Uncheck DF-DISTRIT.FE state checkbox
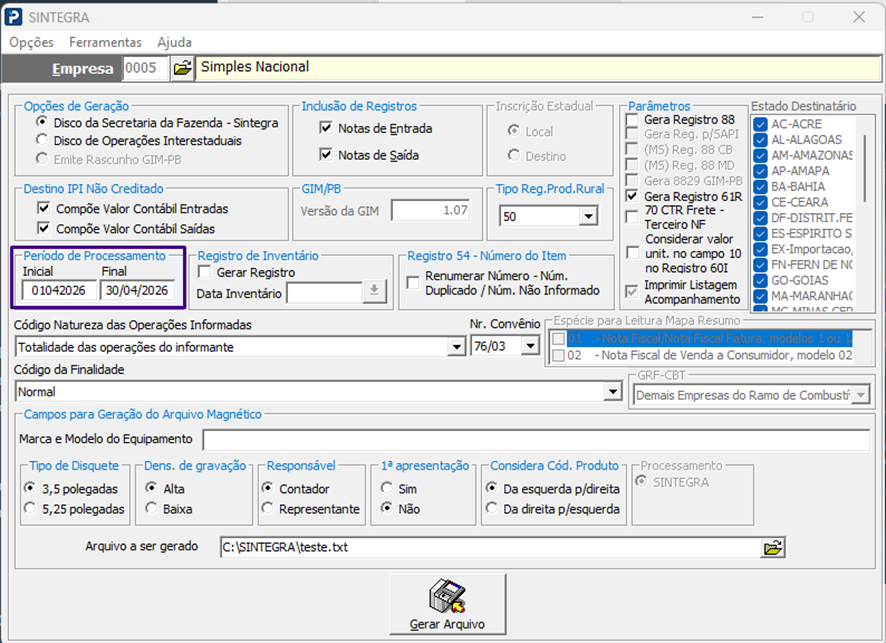This screenshot has width=886, height=643. click(761, 218)
